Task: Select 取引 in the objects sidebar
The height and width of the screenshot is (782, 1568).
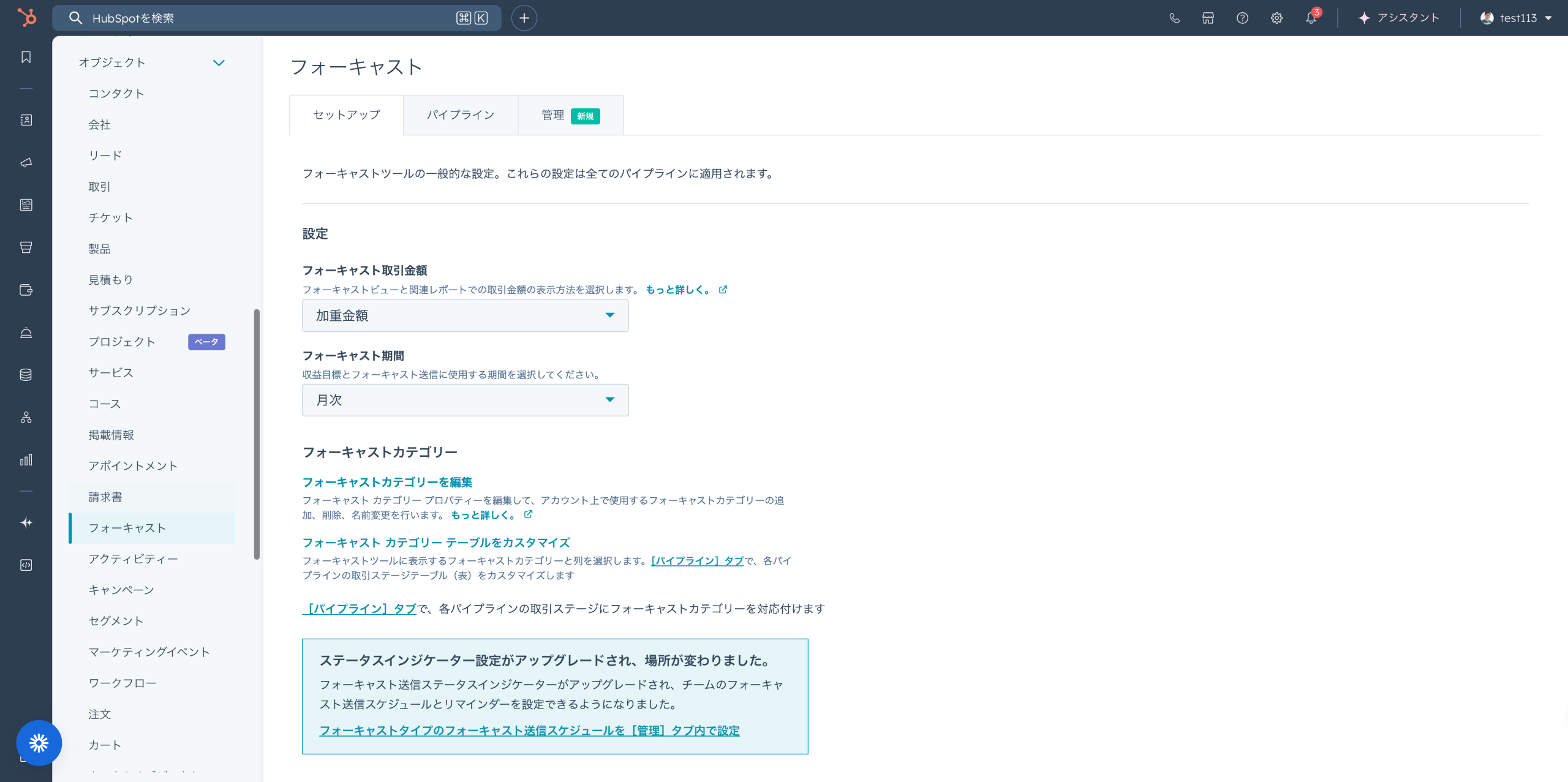Action: coord(99,187)
